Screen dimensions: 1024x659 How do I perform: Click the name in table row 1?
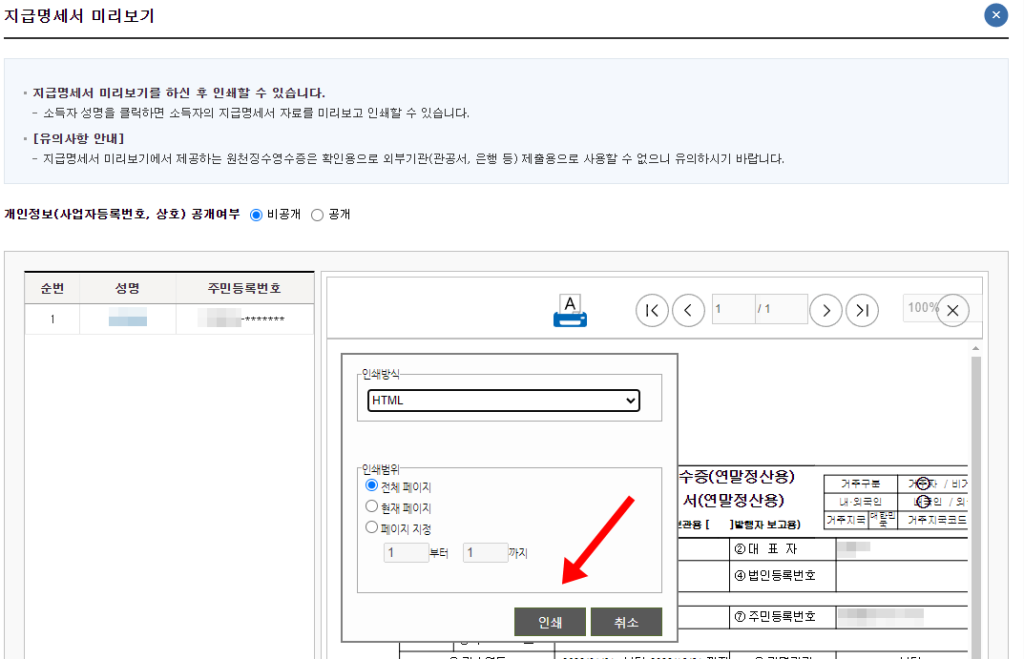128,319
